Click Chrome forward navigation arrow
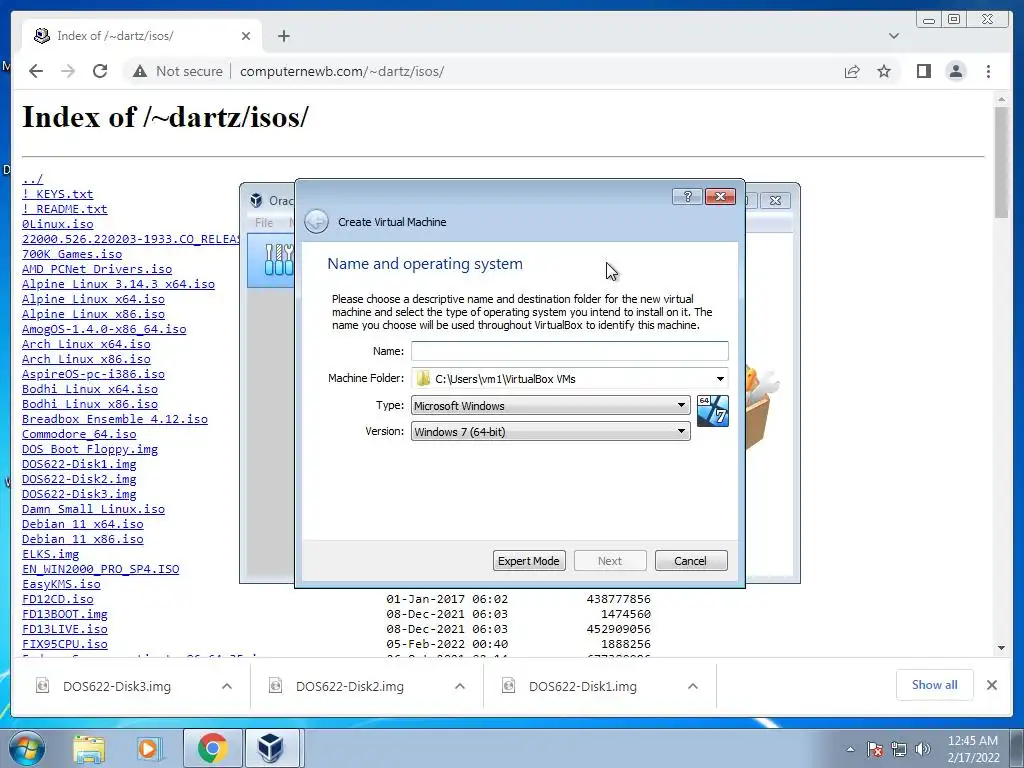Screen dimensions: 1024x768 point(68,71)
